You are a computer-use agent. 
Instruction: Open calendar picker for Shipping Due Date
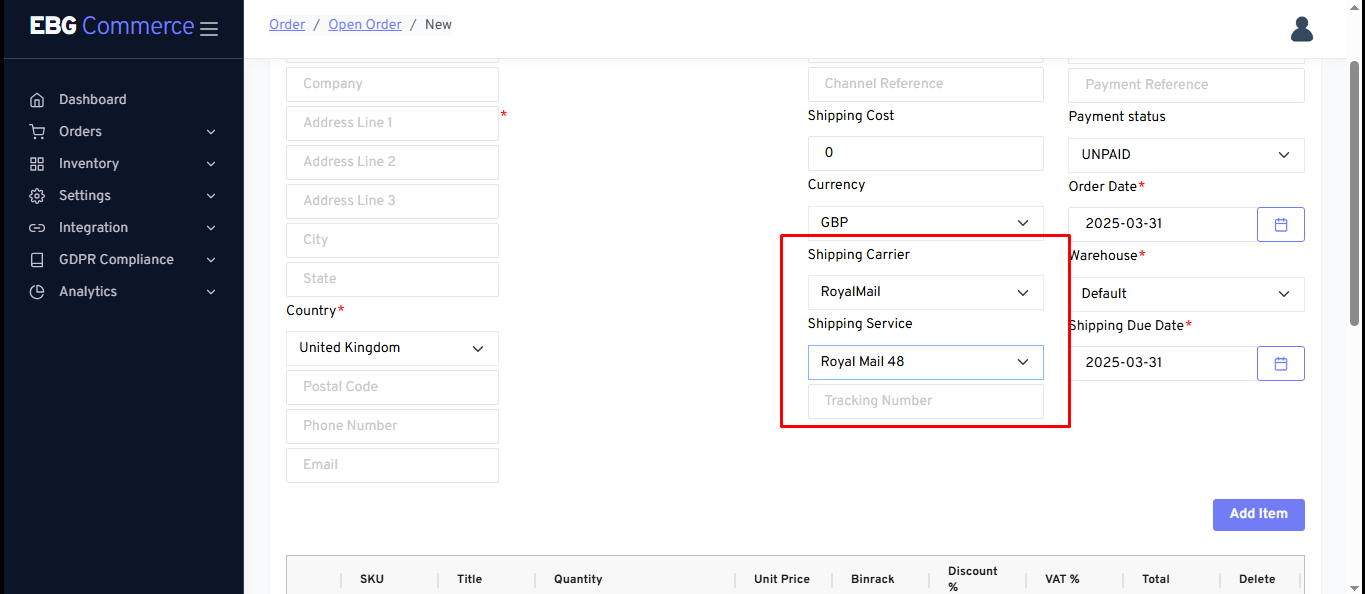(1280, 364)
